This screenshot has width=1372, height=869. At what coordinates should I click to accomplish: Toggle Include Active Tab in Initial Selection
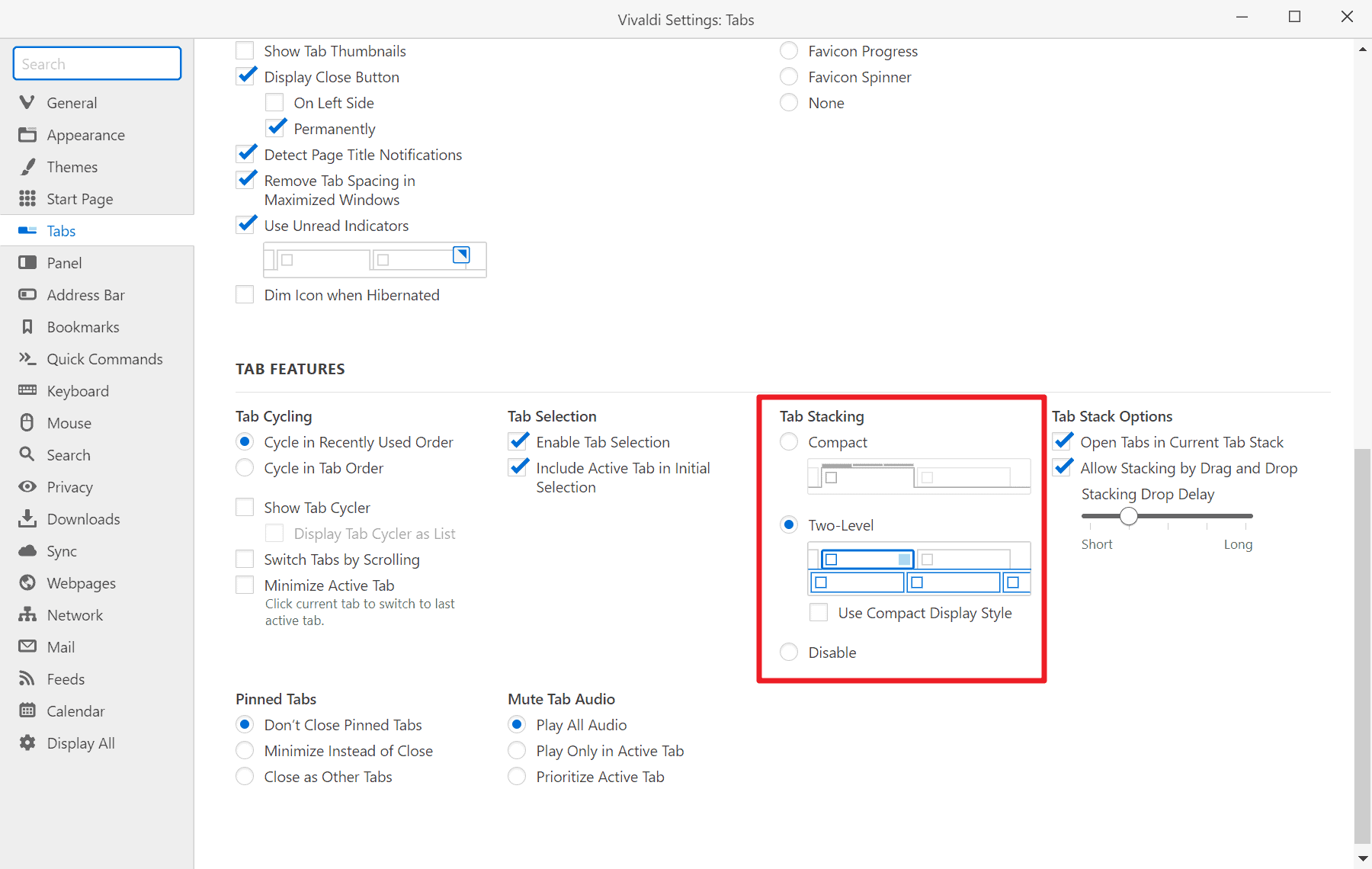pos(517,468)
